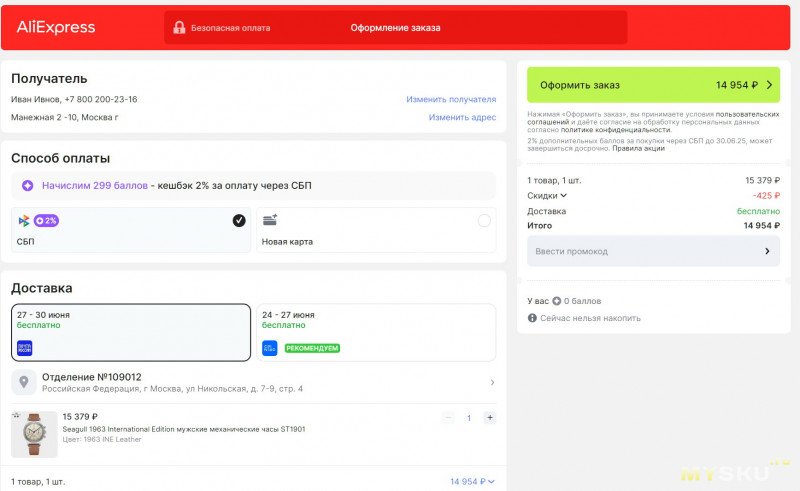Click the РЕКОМЕНДУЕМ green badge
This screenshot has width=800, height=491.
(x=312, y=348)
